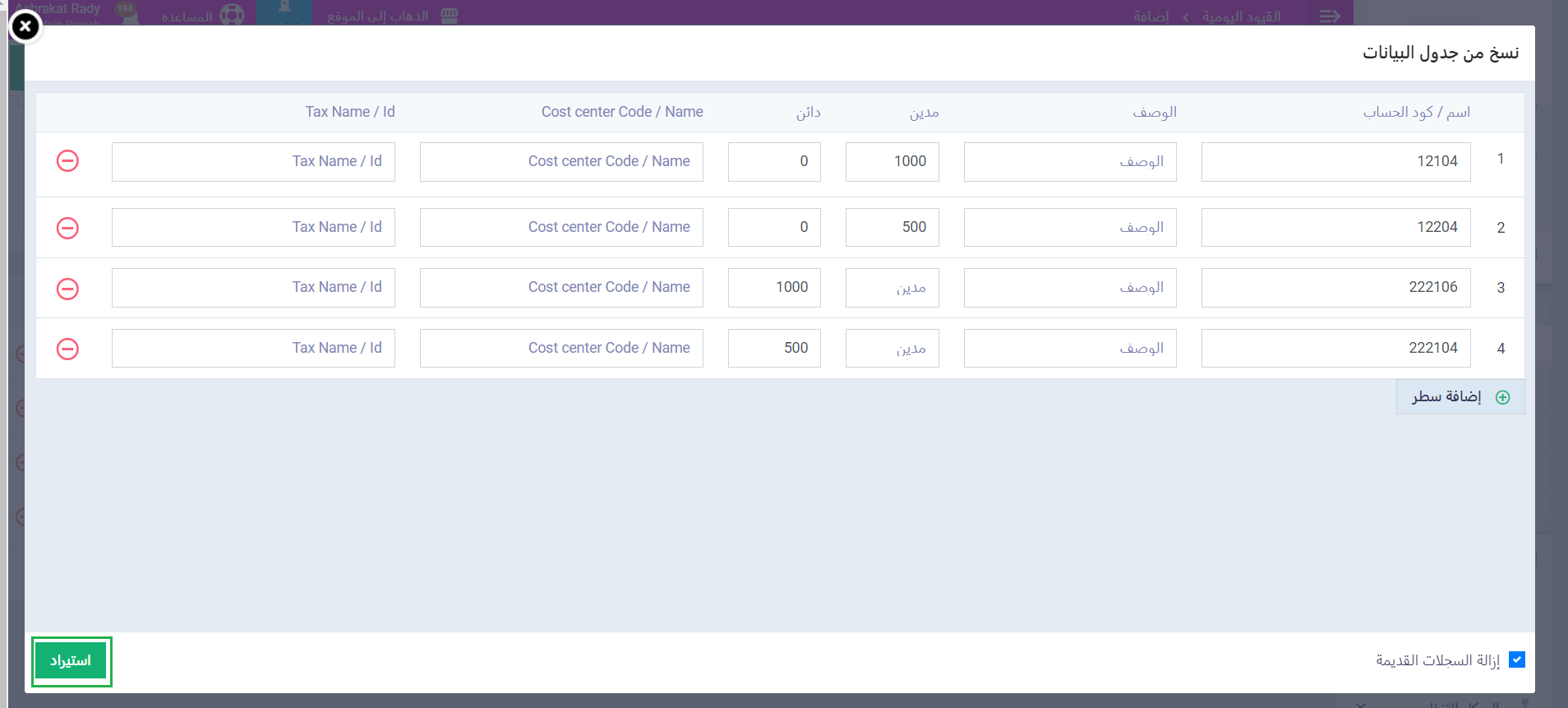The image size is (1568, 708).
Task: Click the red remove icon for row 3
Action: [67, 289]
